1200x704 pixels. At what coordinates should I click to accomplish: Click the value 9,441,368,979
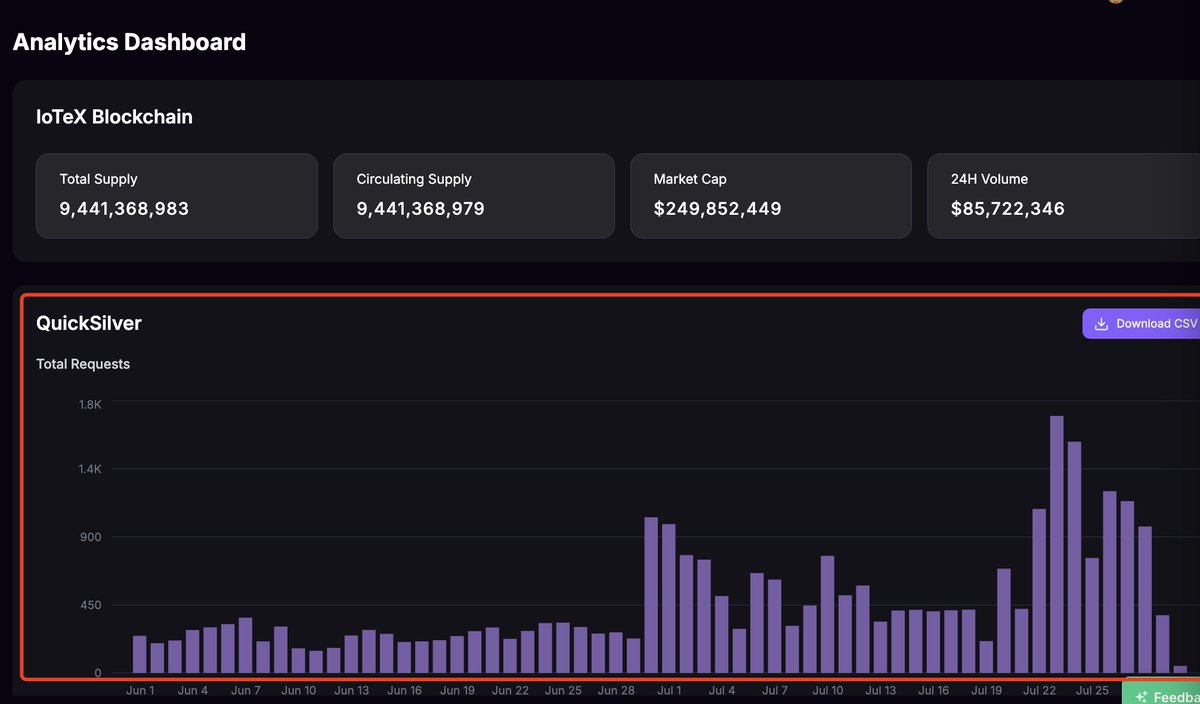(x=421, y=209)
